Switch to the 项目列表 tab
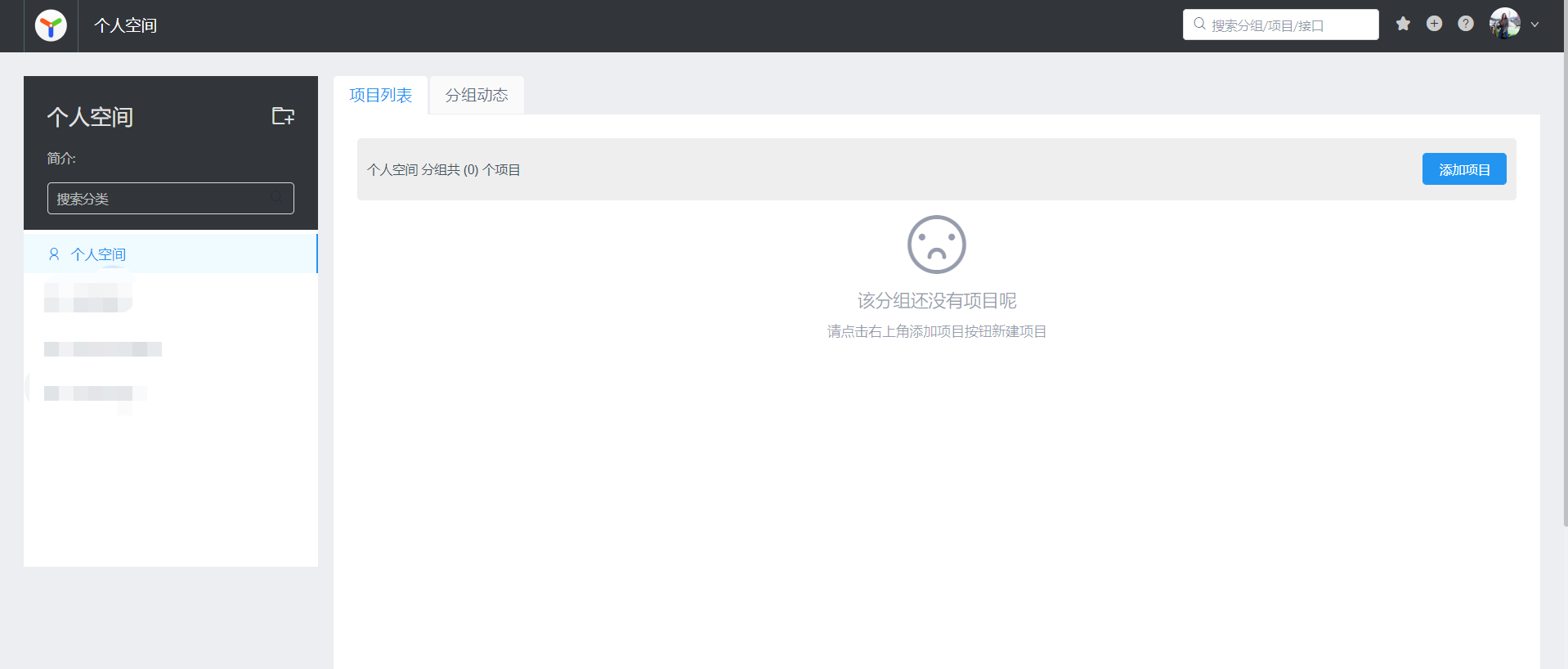 click(x=380, y=95)
